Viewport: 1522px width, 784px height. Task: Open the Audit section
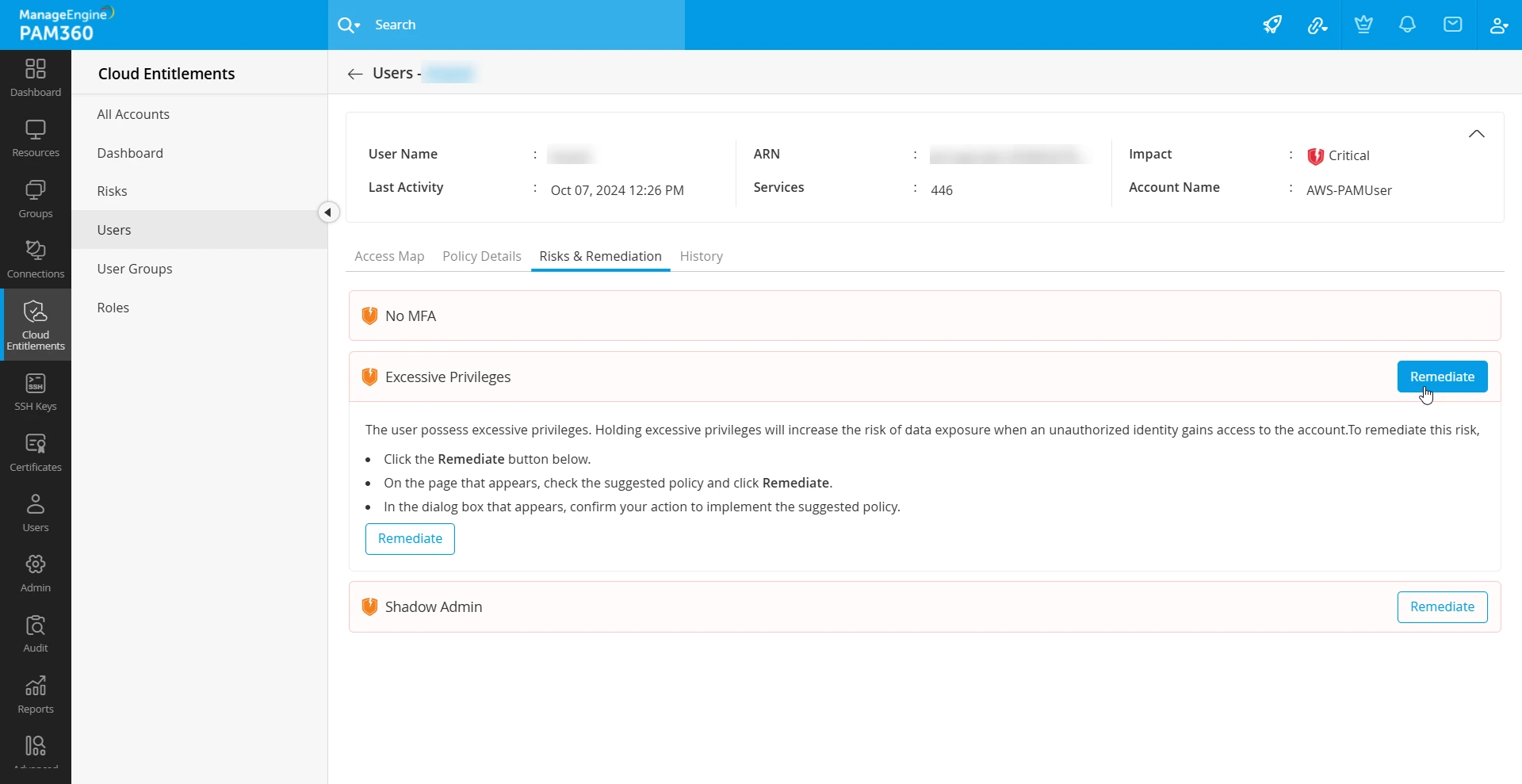point(36,633)
